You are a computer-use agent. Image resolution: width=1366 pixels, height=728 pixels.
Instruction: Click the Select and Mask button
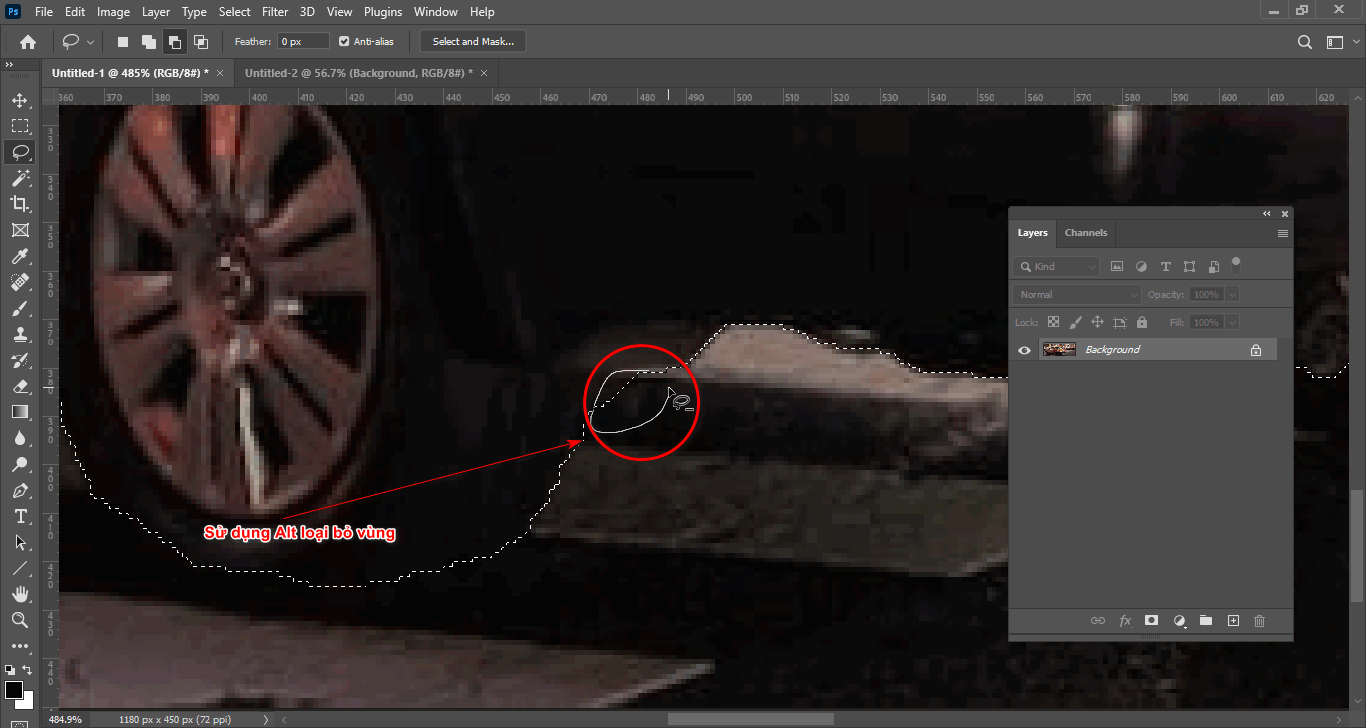472,41
